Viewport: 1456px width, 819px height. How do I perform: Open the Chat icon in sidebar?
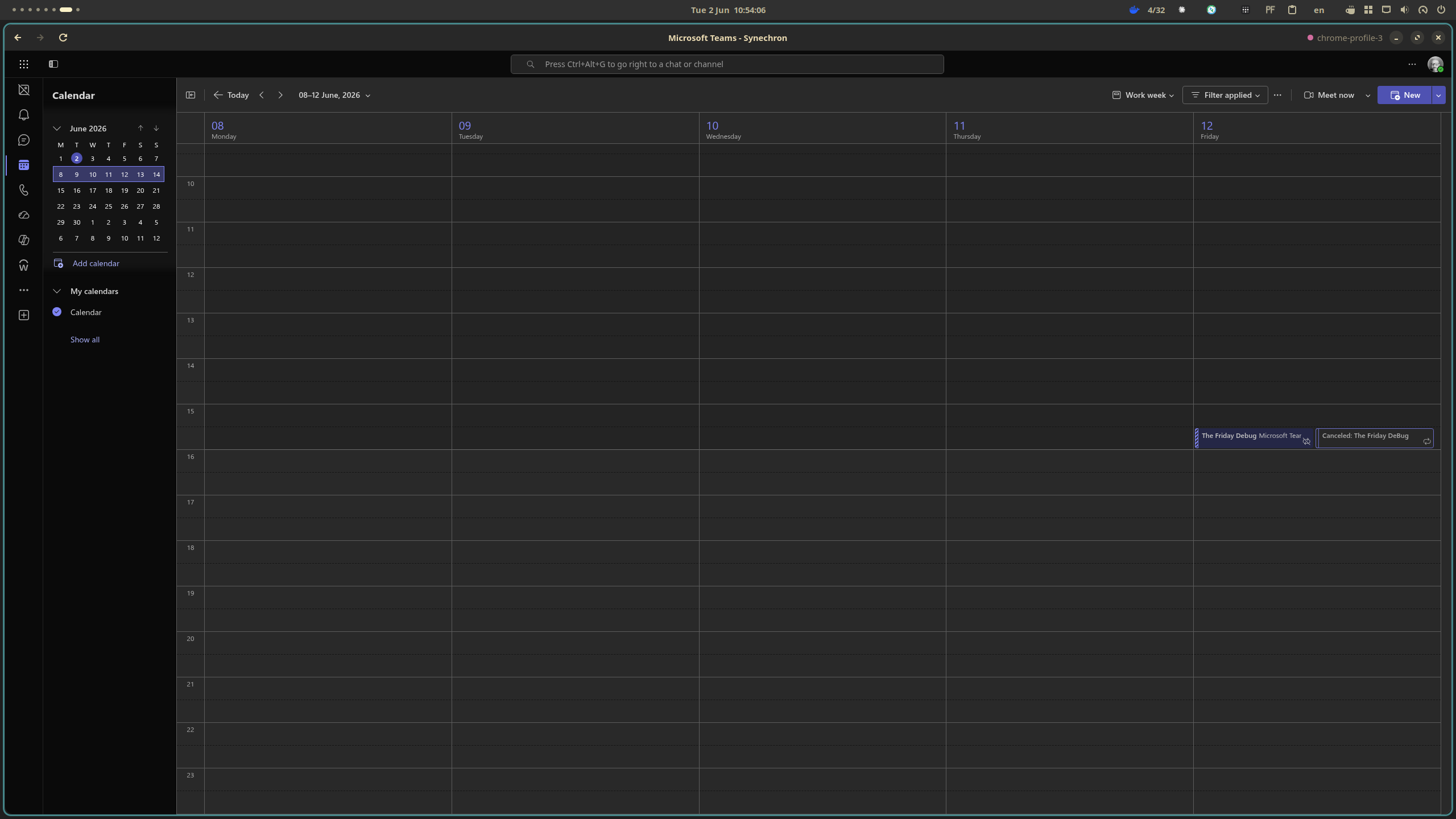pos(24,140)
